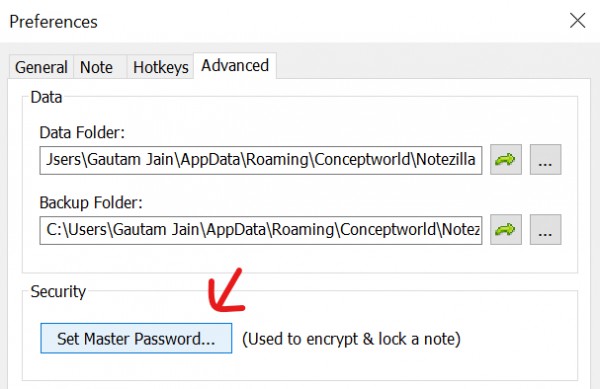The image size is (600, 389).
Task: Click the Preferences window title
Action: pos(54,22)
